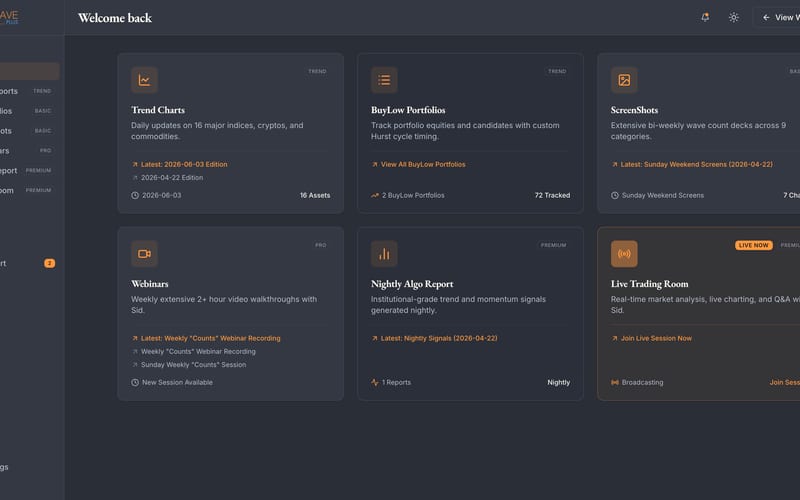This screenshot has width=800, height=500.
Task: Select the highlighted active sidebar item
Action: [29, 71]
